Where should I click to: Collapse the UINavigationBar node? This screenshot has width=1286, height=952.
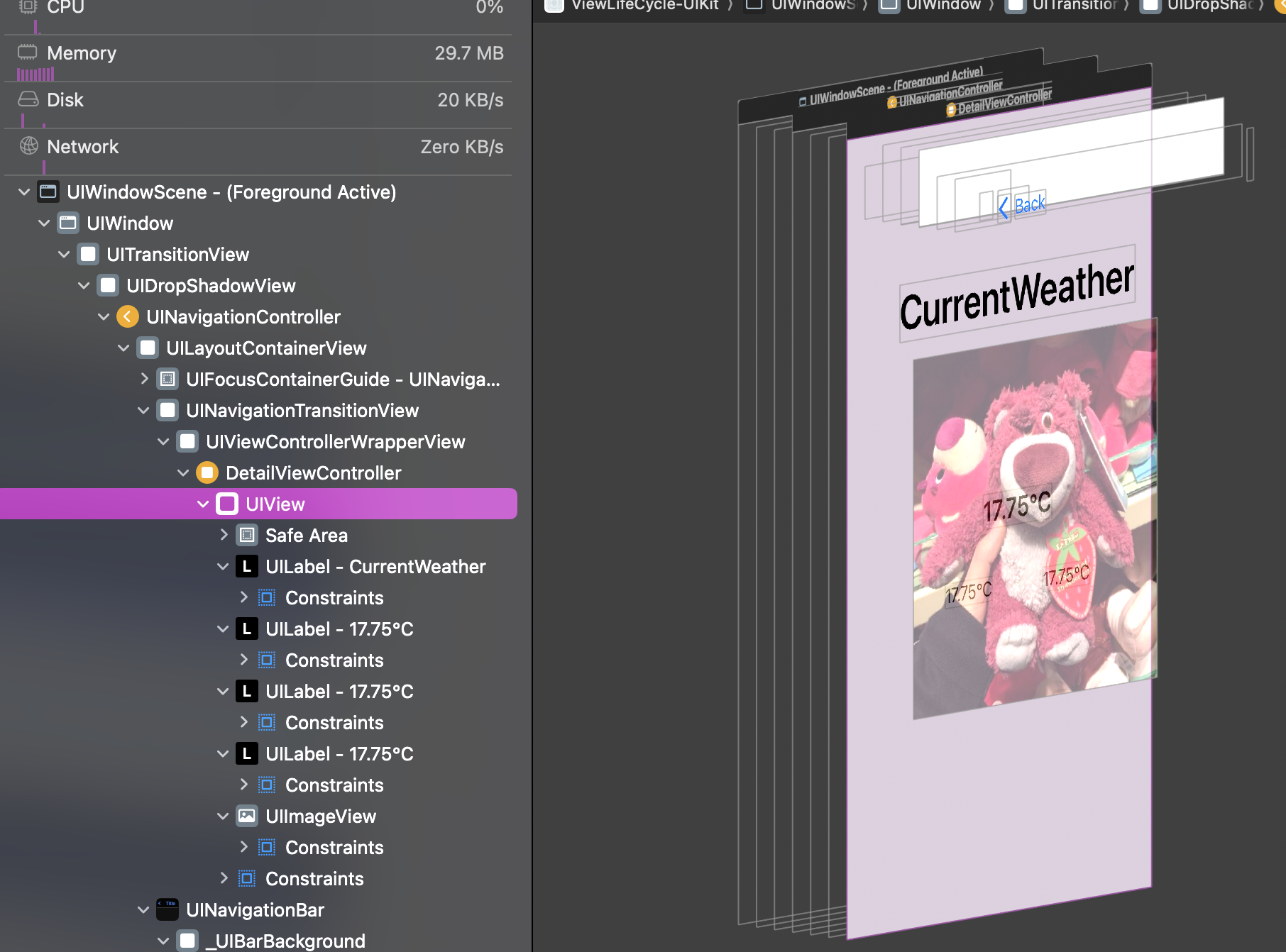pyautogui.click(x=143, y=910)
